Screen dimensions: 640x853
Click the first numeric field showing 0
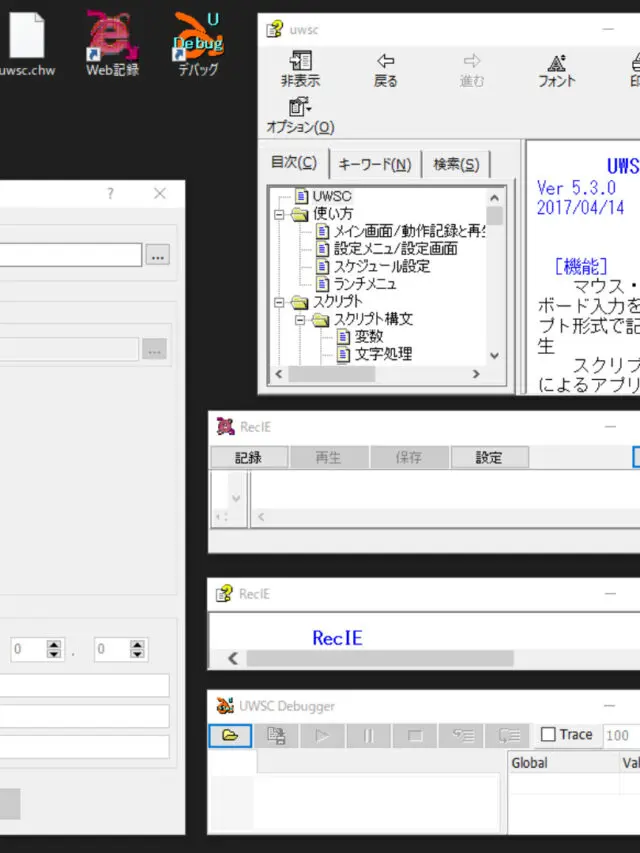tap(28, 648)
